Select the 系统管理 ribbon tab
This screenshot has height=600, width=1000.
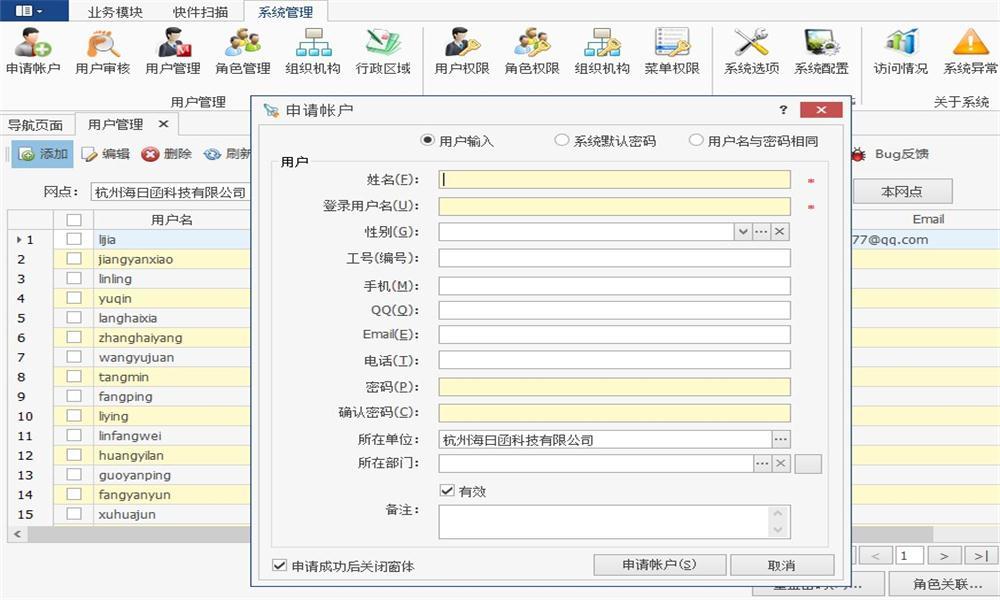(285, 12)
